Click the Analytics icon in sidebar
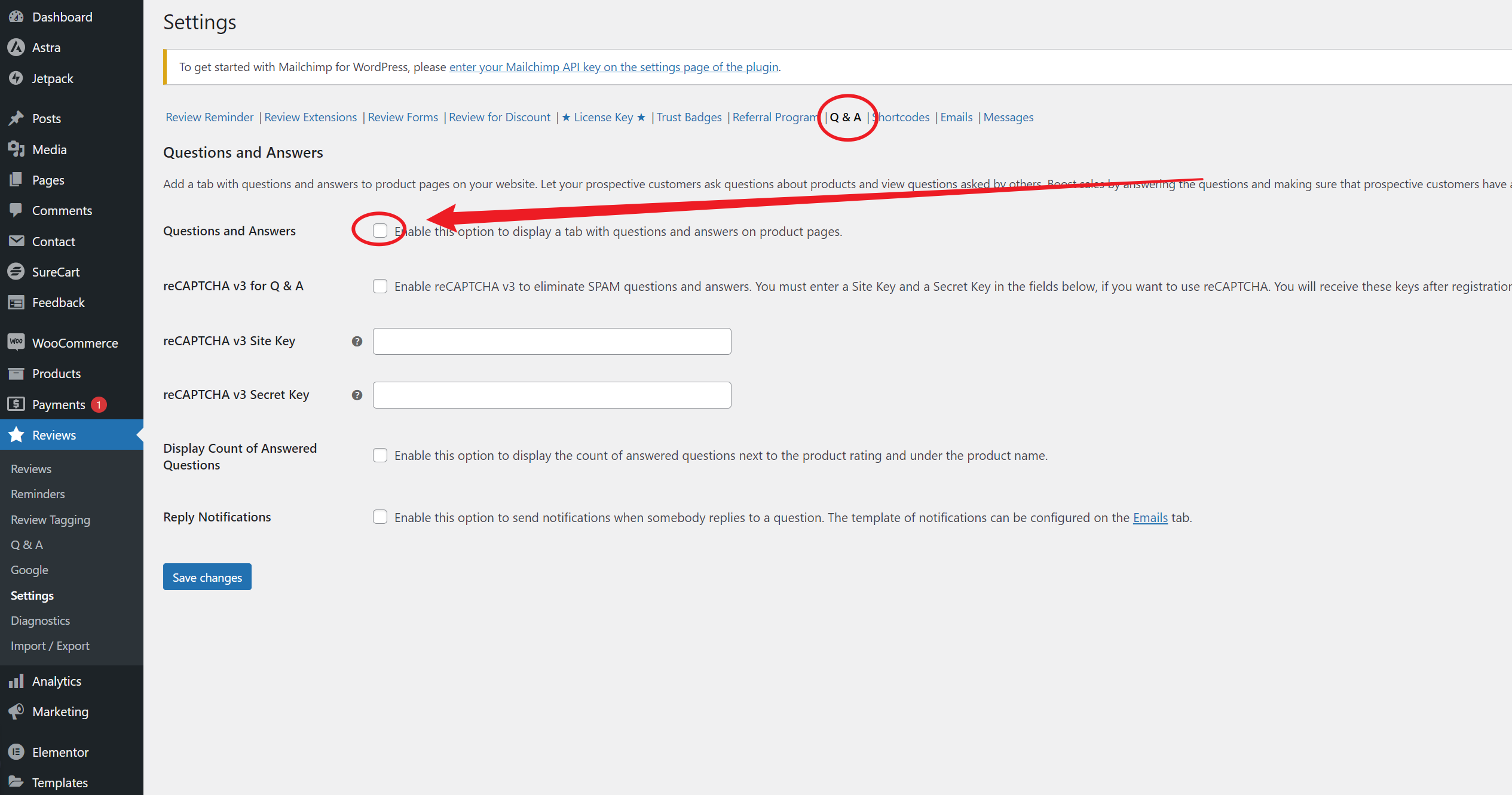Image resolution: width=1512 pixels, height=795 pixels. pyautogui.click(x=17, y=680)
